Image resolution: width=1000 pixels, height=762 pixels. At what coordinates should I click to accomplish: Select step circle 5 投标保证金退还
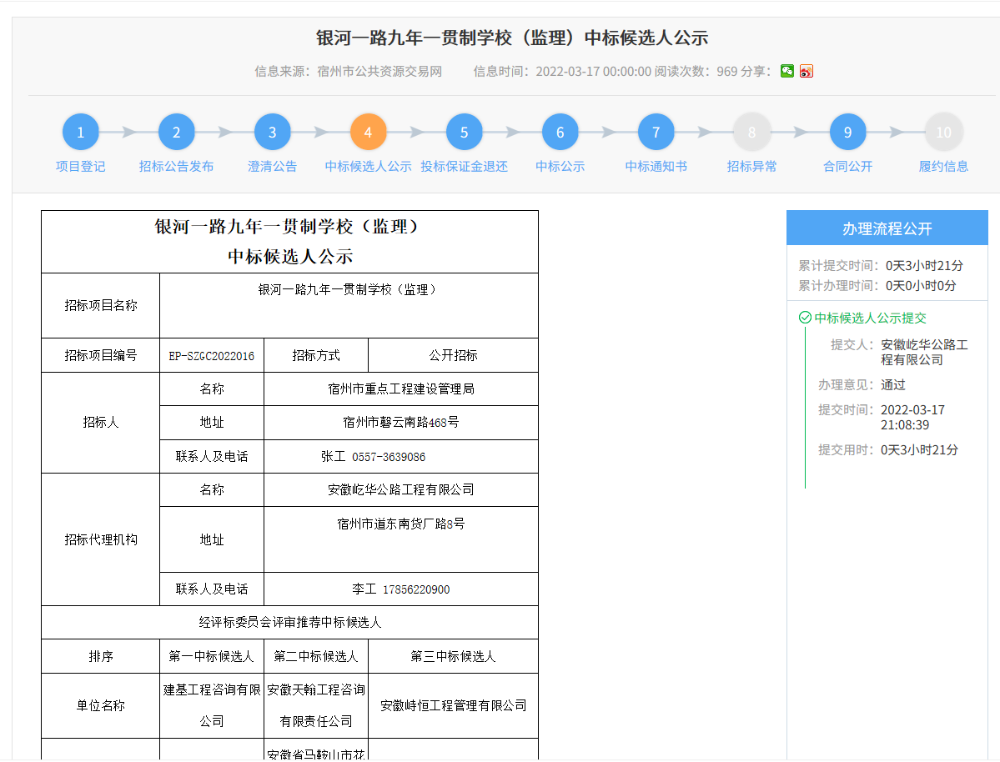click(x=464, y=132)
